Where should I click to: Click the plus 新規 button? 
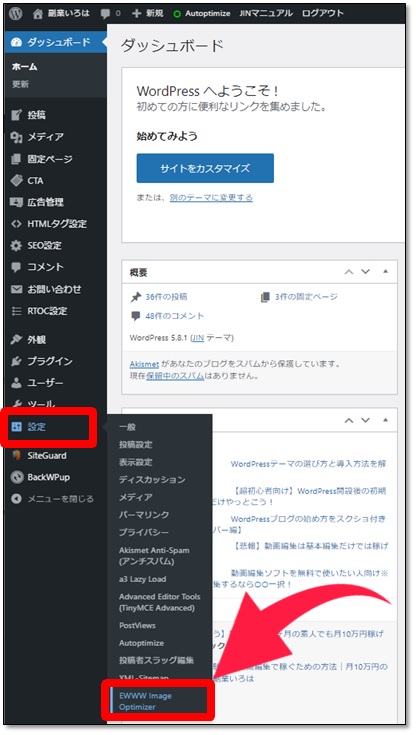point(147,14)
